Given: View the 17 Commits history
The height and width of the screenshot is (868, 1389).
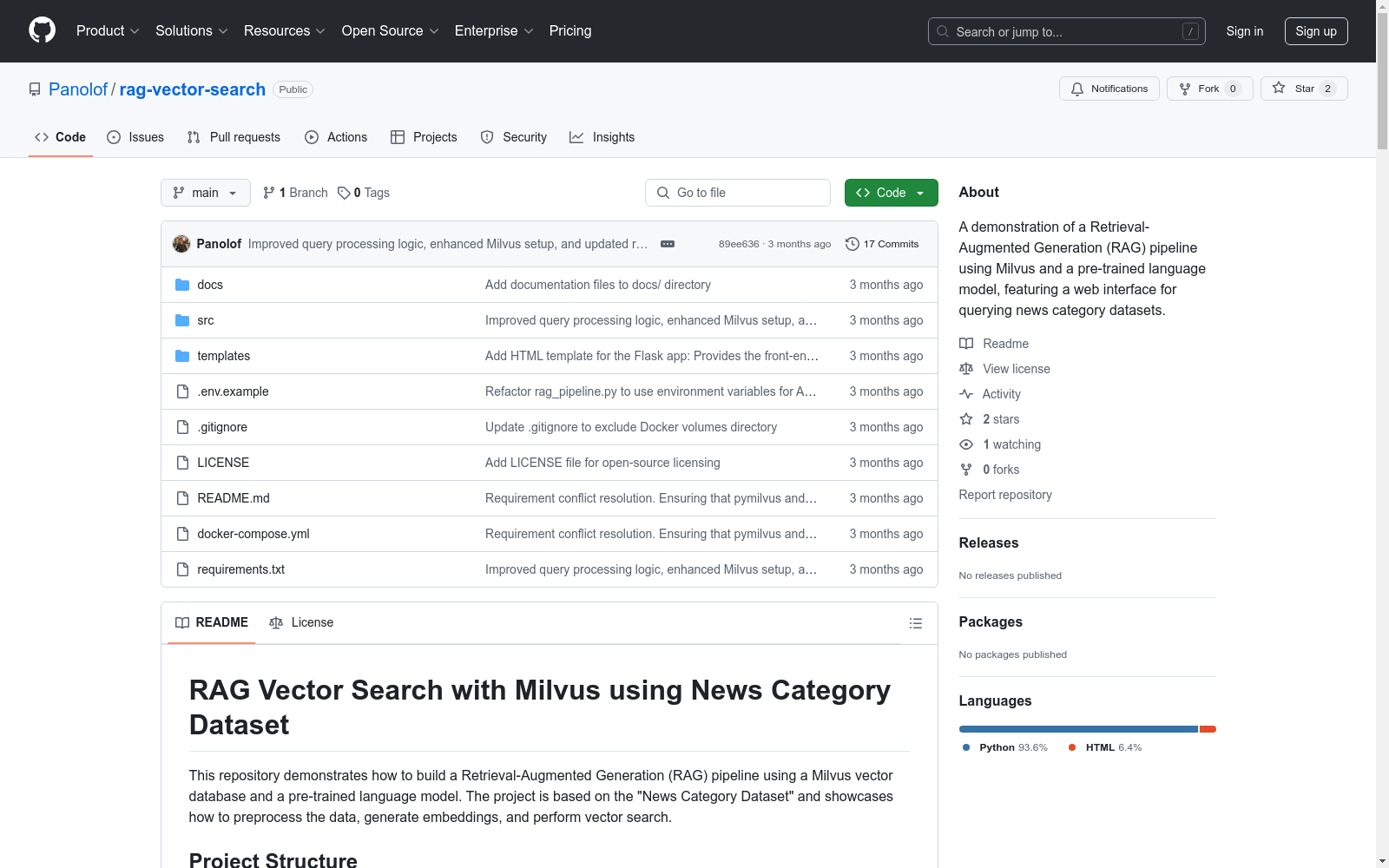Looking at the screenshot, I should [882, 244].
